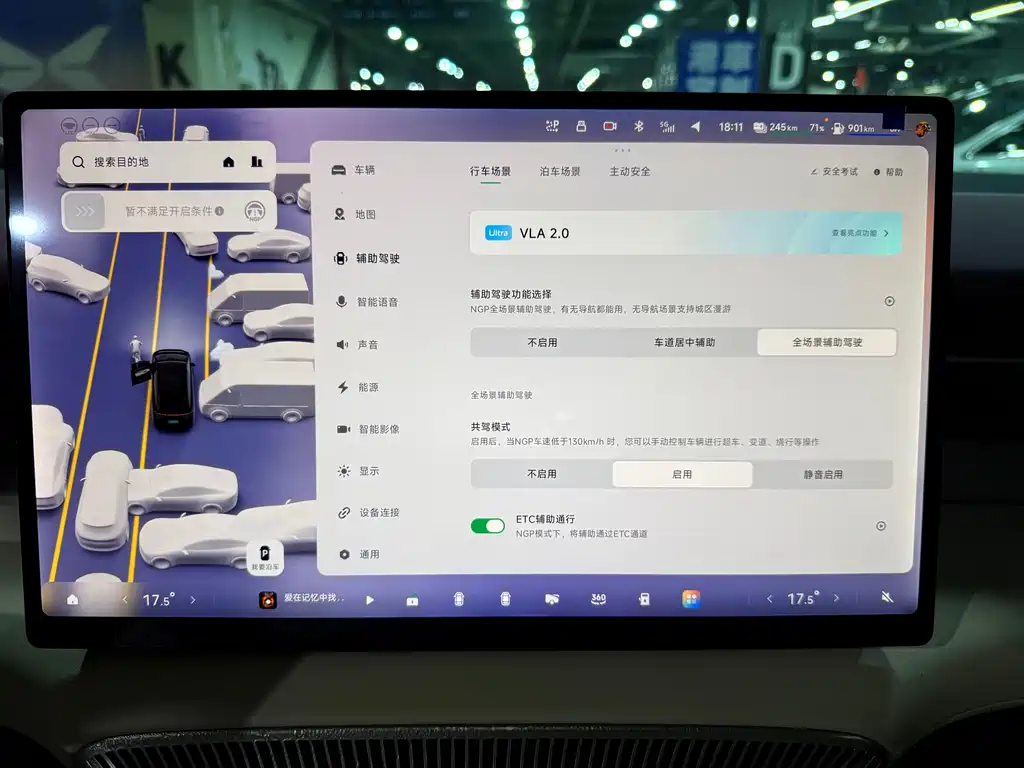Tap the company destination icon in search bar

257,161
